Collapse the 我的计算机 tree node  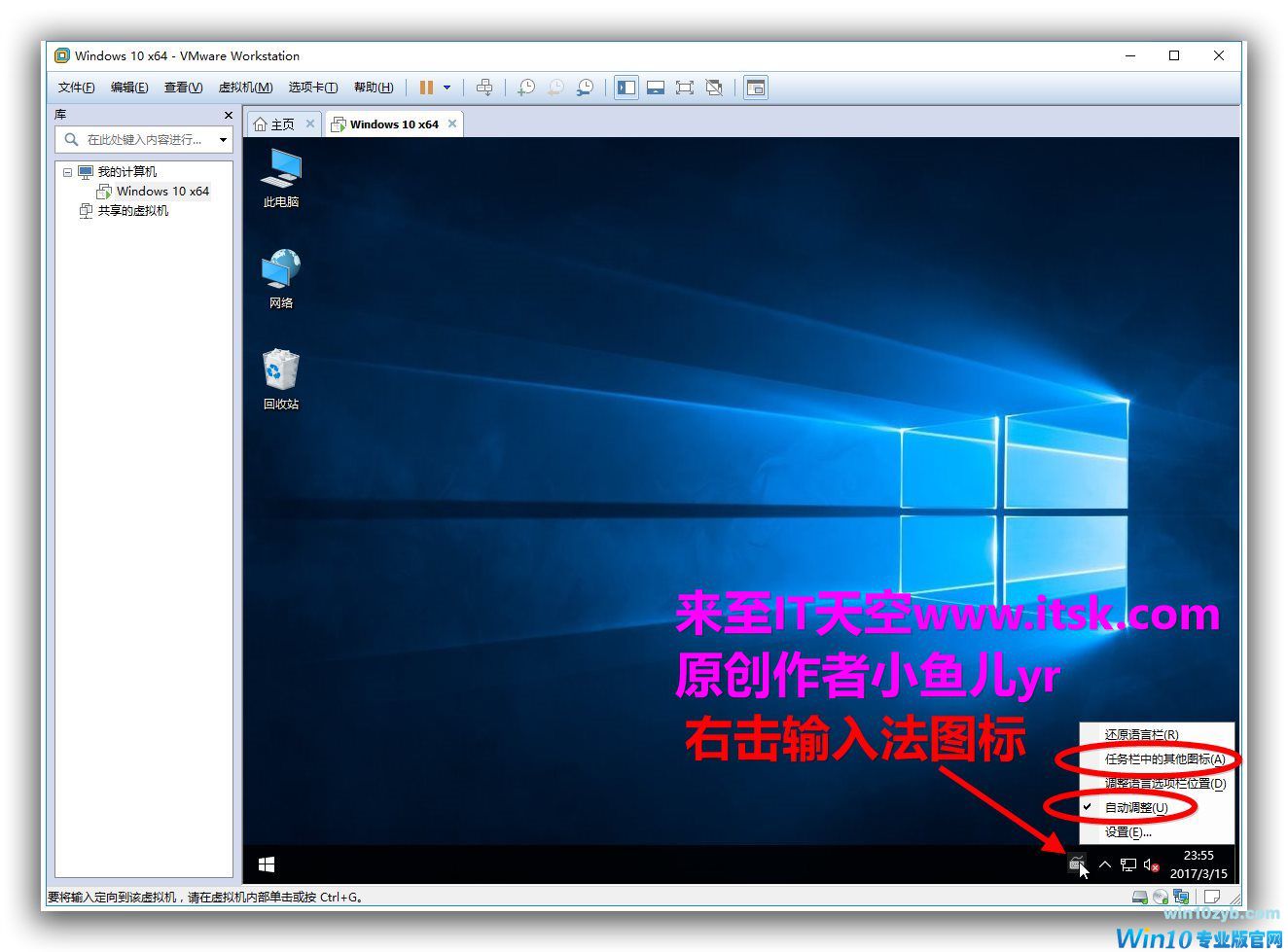pos(67,172)
